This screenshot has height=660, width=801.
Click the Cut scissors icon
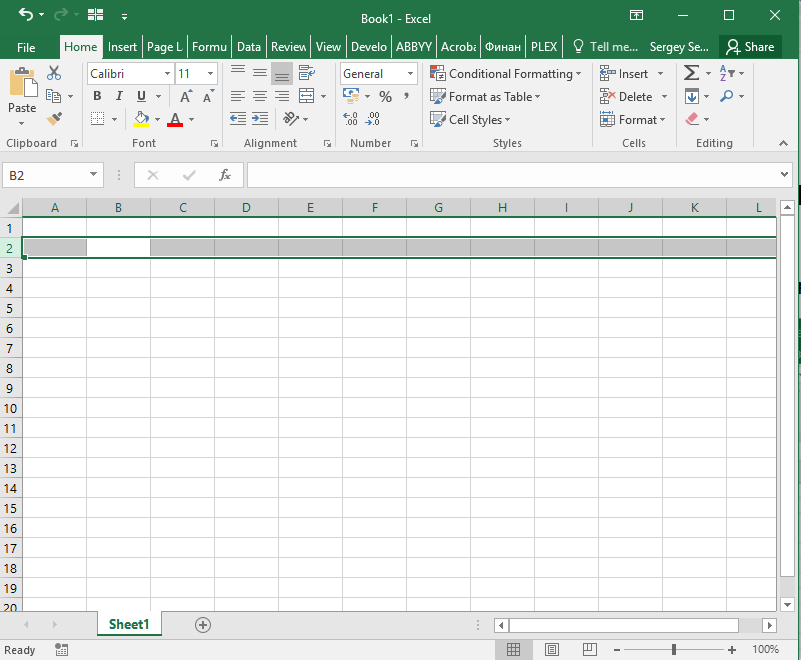54,73
